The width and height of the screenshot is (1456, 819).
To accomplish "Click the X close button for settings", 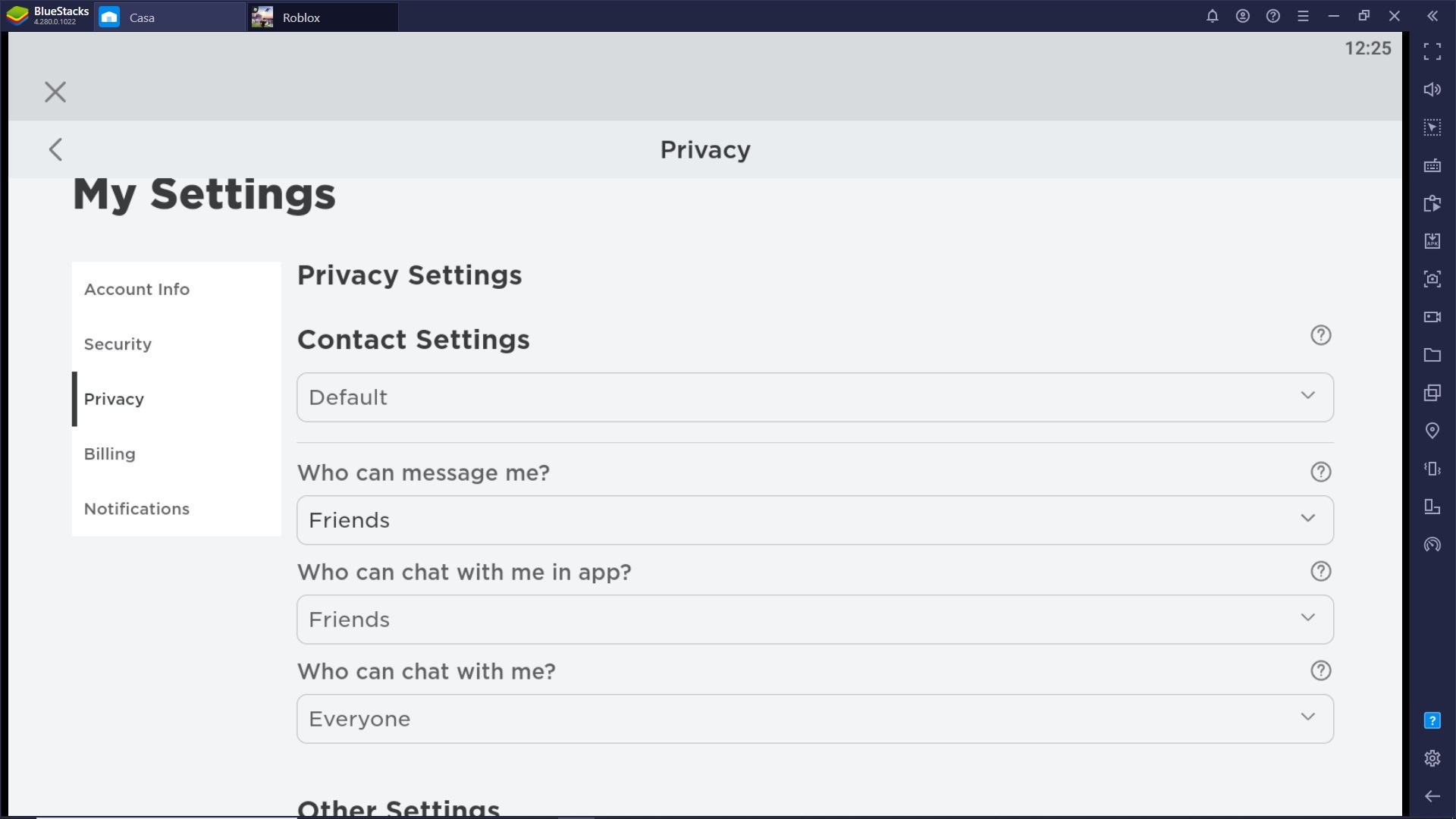I will tap(55, 92).
